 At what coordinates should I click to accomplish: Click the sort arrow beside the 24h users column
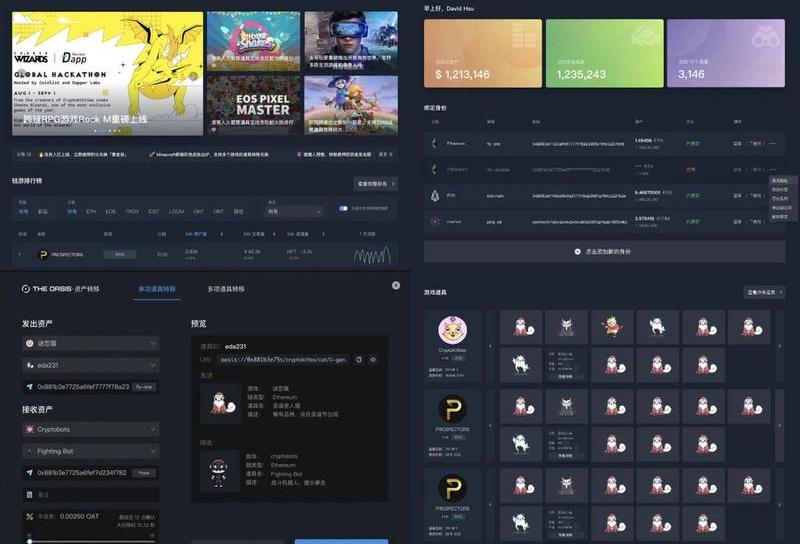pyautogui.click(x=221, y=234)
